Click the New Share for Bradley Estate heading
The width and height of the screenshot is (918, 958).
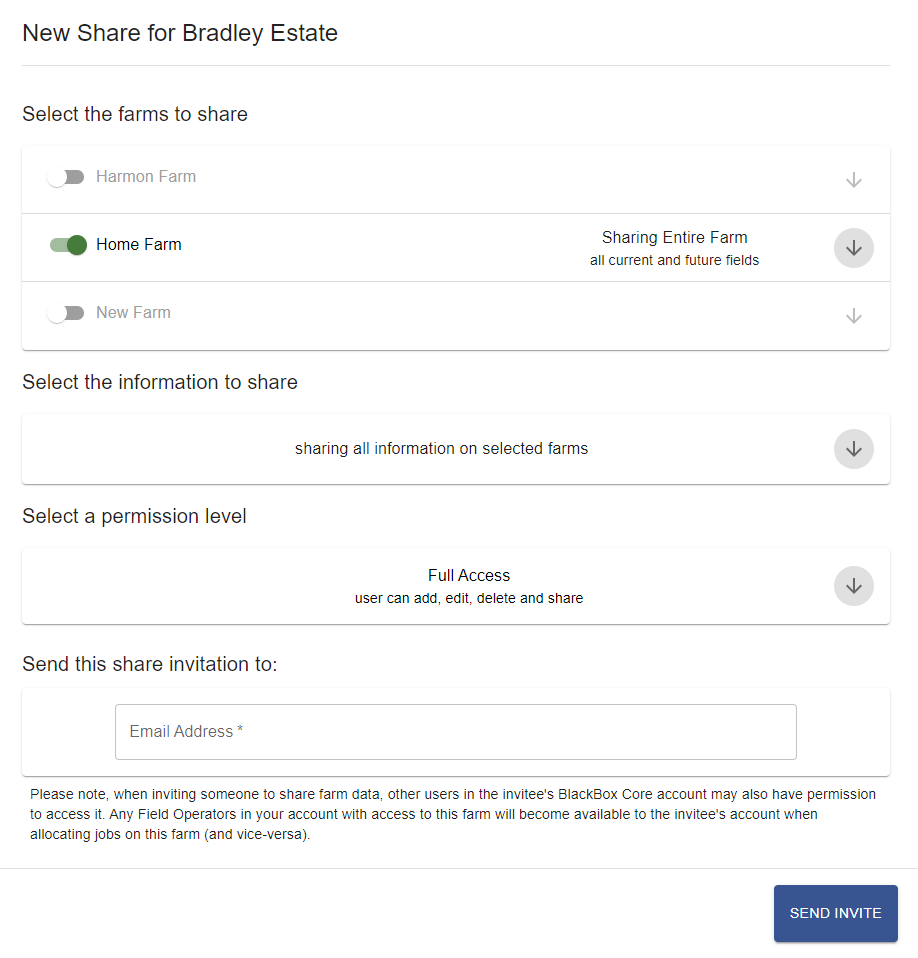click(x=180, y=33)
